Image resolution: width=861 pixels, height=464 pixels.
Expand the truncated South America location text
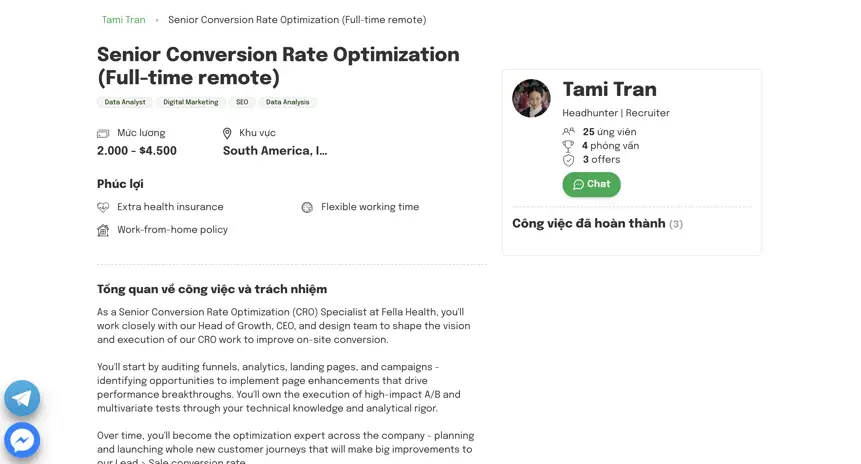pyautogui.click(x=275, y=151)
